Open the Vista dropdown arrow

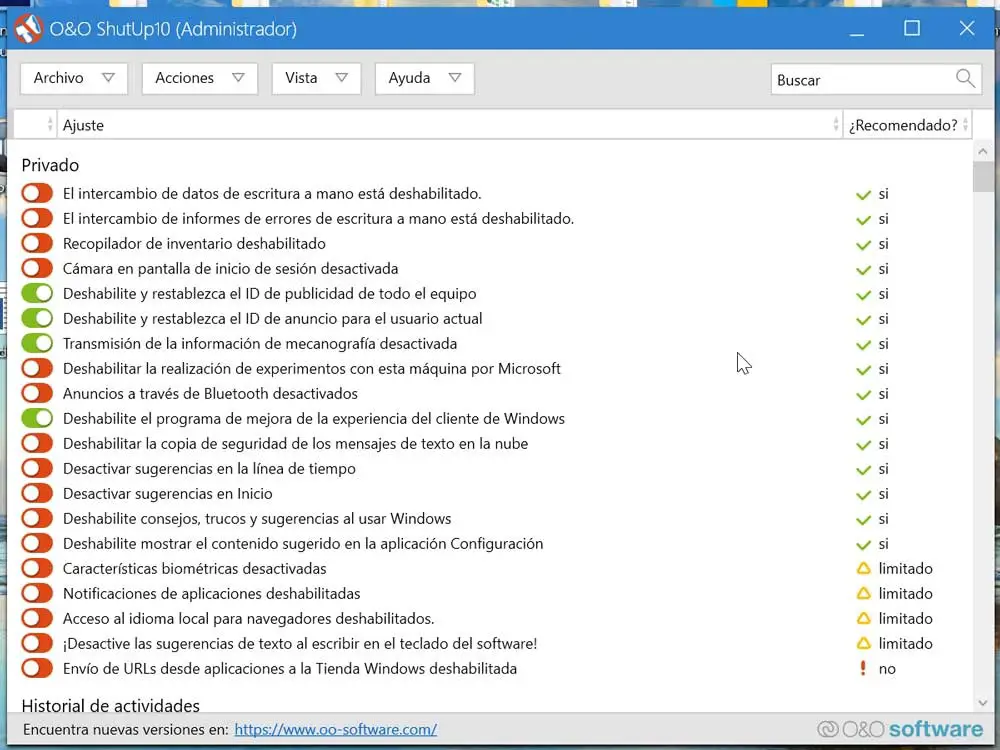click(342, 78)
